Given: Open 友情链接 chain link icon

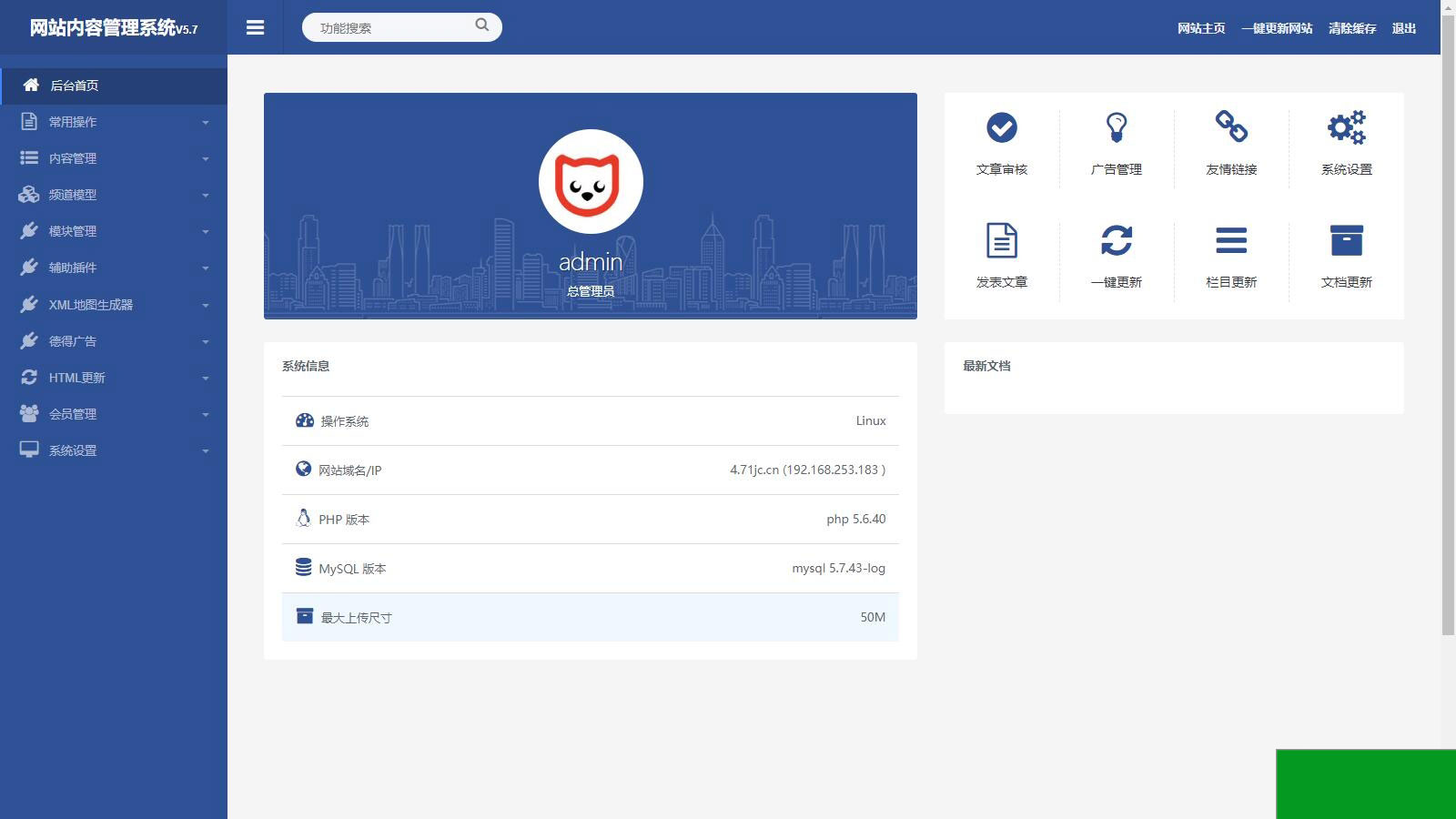Looking at the screenshot, I should click(1231, 126).
